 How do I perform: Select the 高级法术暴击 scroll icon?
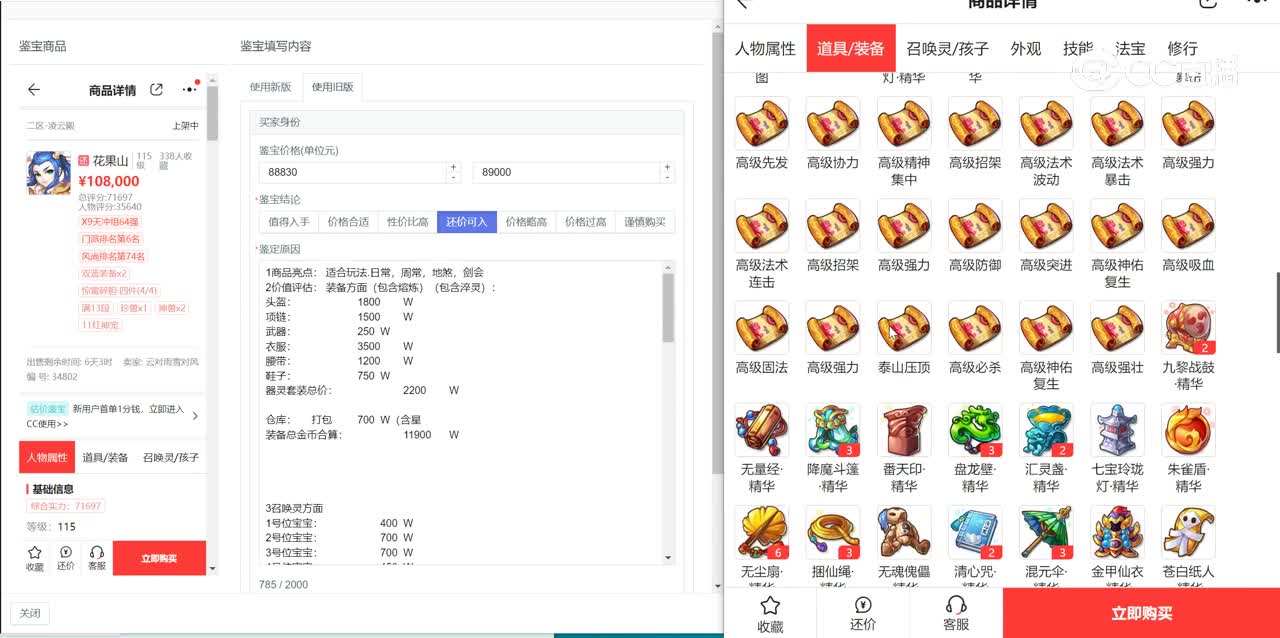click(1117, 123)
